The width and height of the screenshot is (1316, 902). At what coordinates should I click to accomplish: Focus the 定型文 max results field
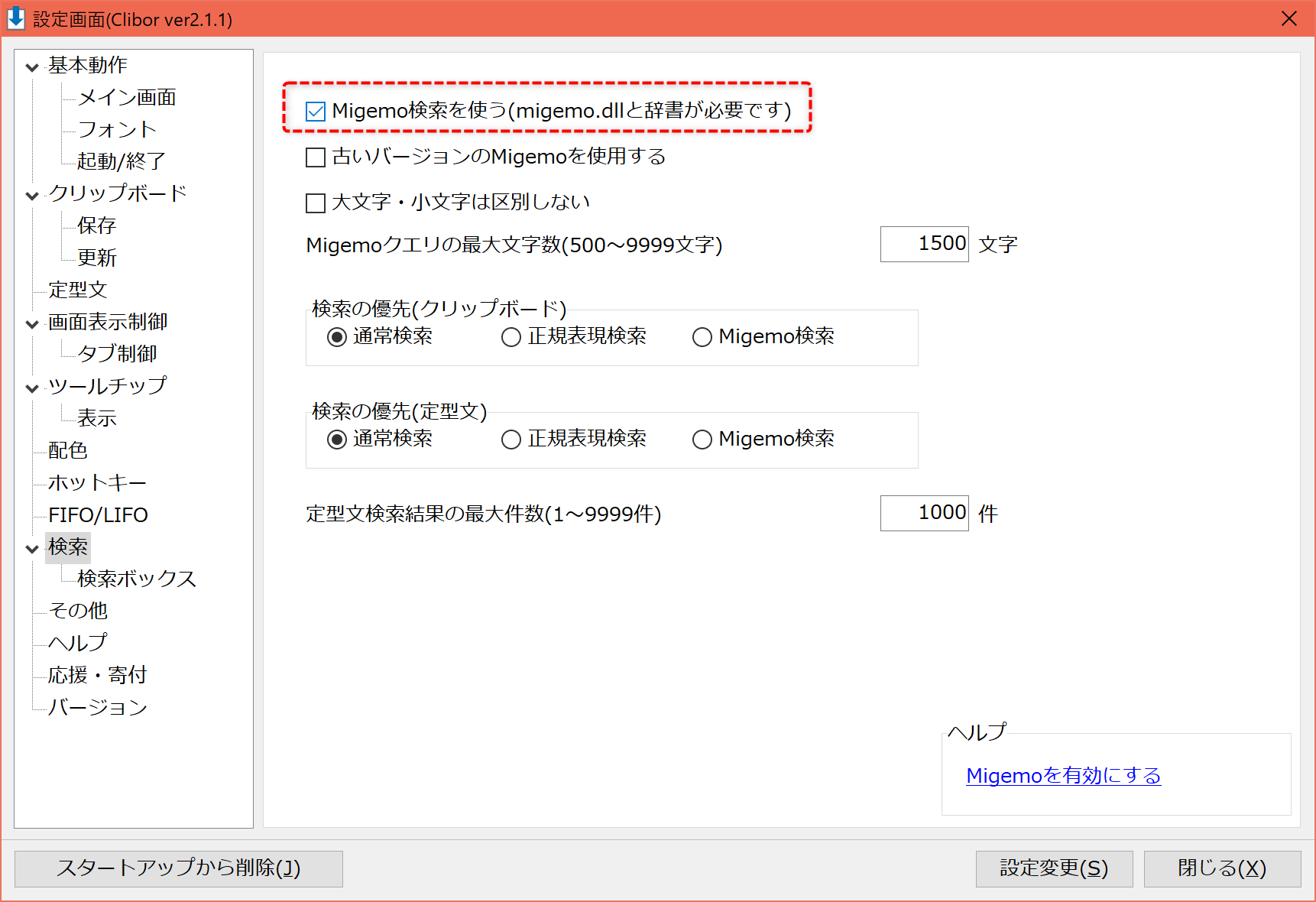click(924, 513)
